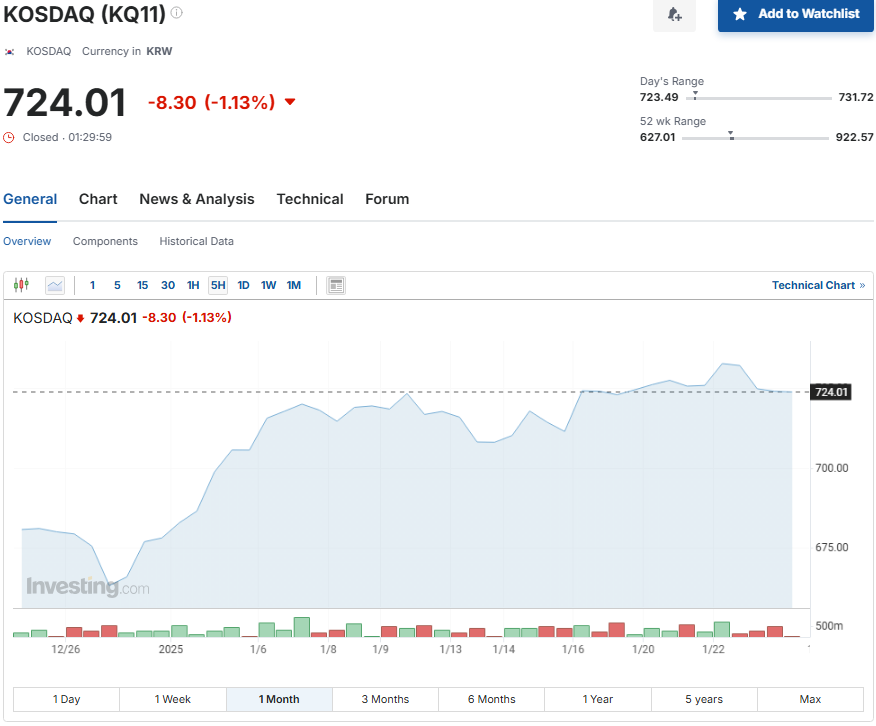876x726 pixels.
Task: Click the large 724.01 price heading
Action: tap(65, 103)
